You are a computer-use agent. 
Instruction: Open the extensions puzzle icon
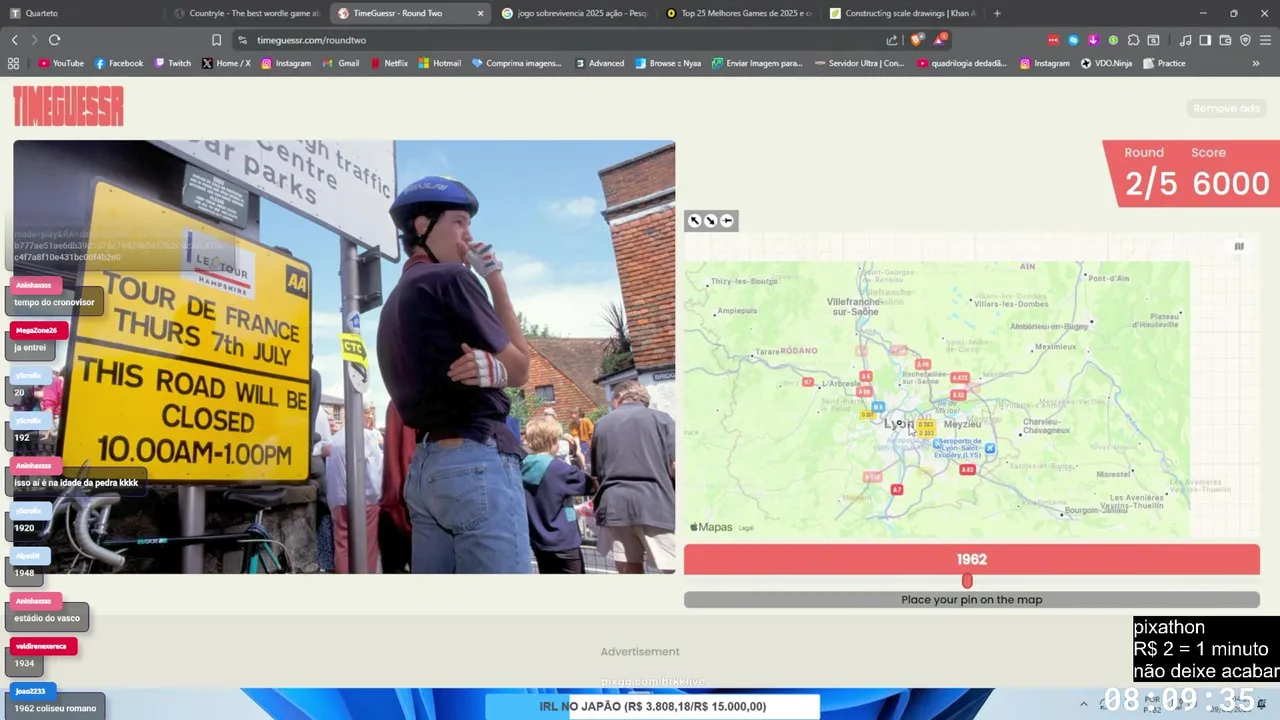tap(1133, 40)
